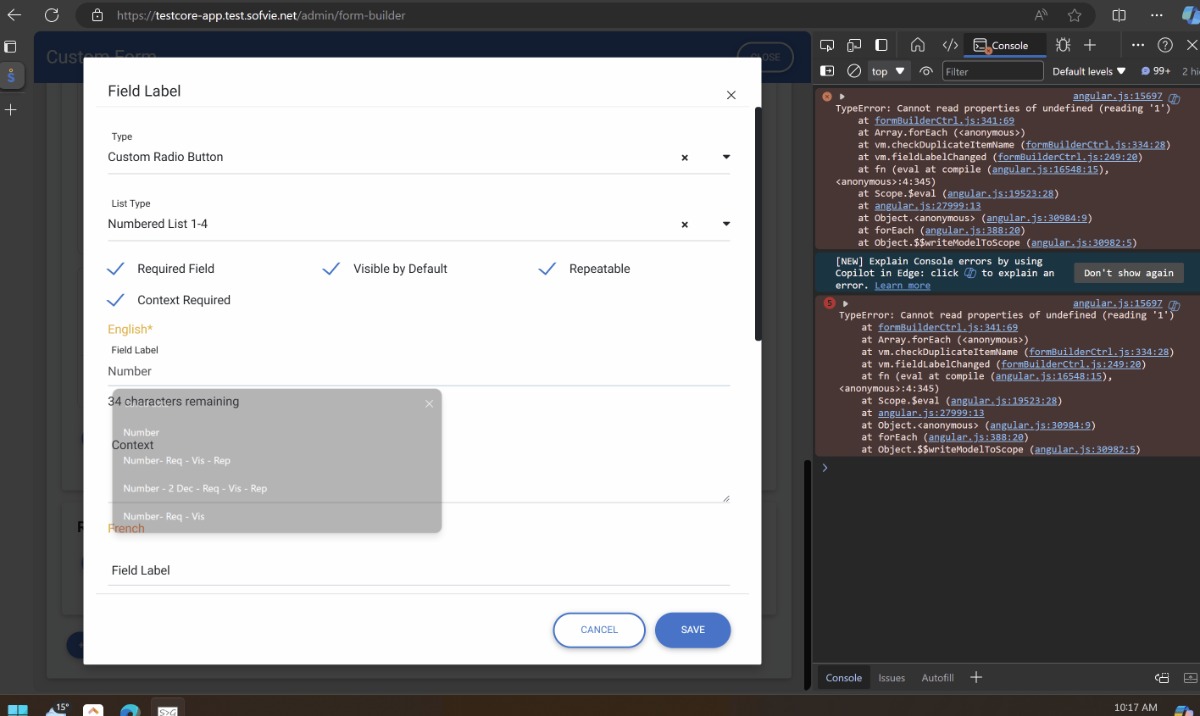The height and width of the screenshot is (716, 1200).
Task: Expand the first TypeError stack trace
Action: coord(842,97)
